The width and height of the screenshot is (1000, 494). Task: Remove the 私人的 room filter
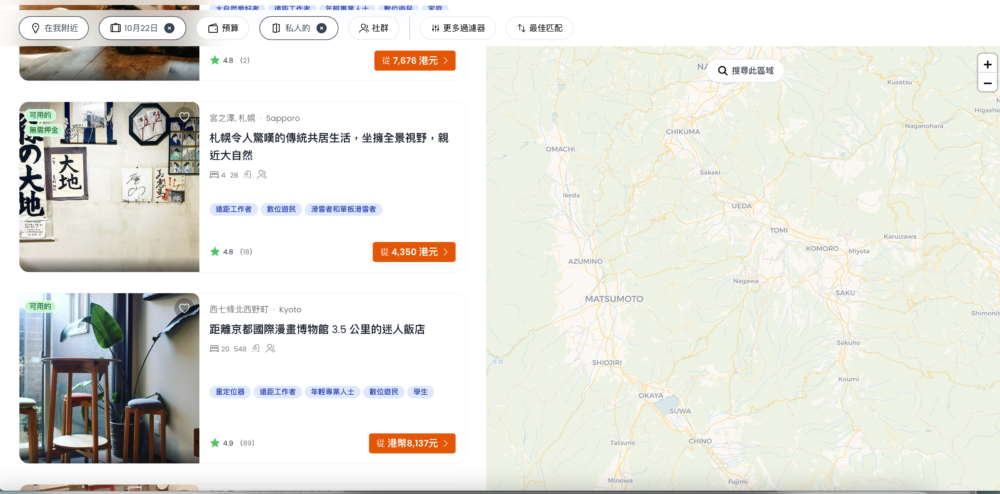321,28
